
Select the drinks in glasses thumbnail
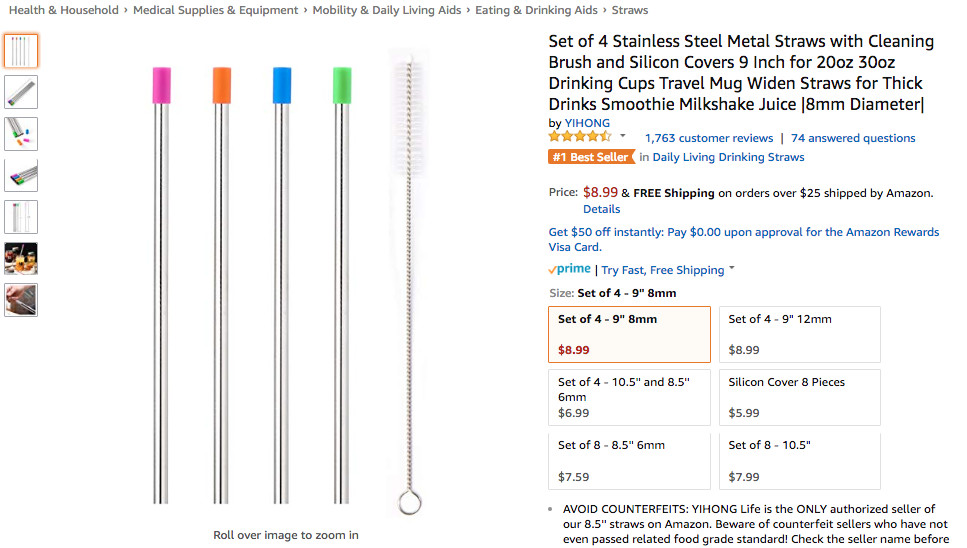[x=21, y=258]
